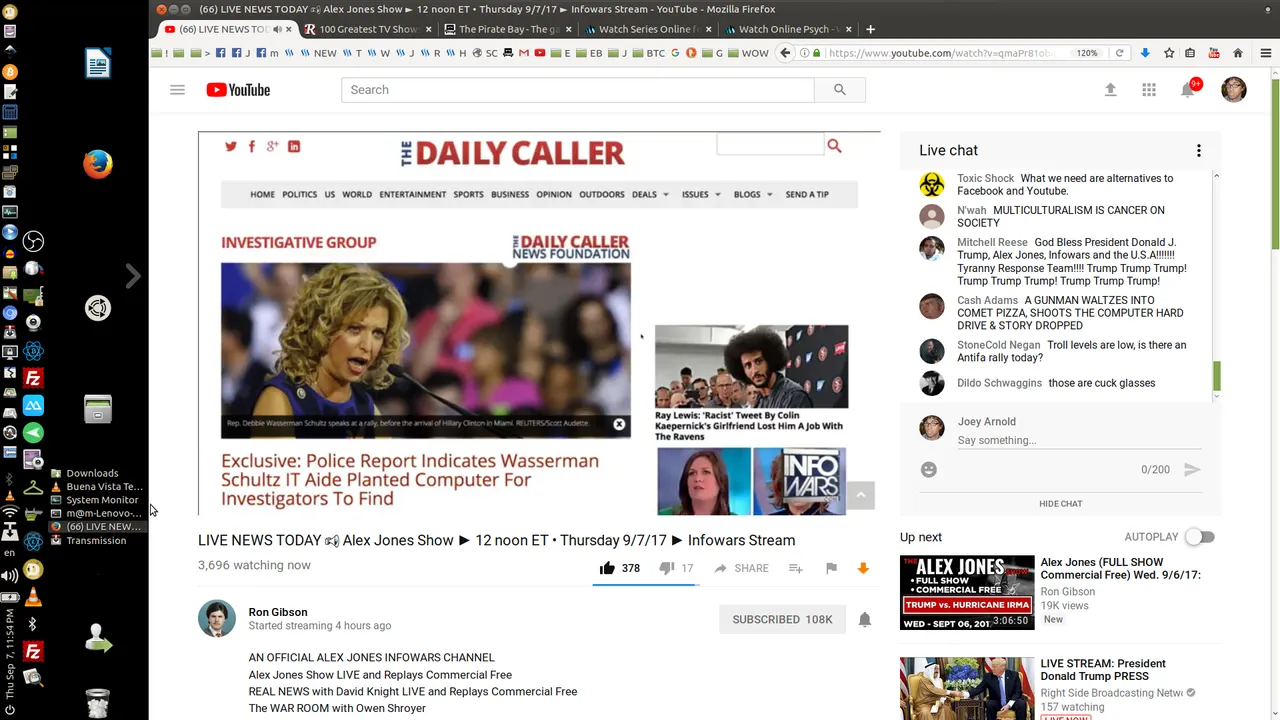Viewport: 1280px width, 720px height.
Task: Go to the YouTube home logo
Action: [x=238, y=90]
